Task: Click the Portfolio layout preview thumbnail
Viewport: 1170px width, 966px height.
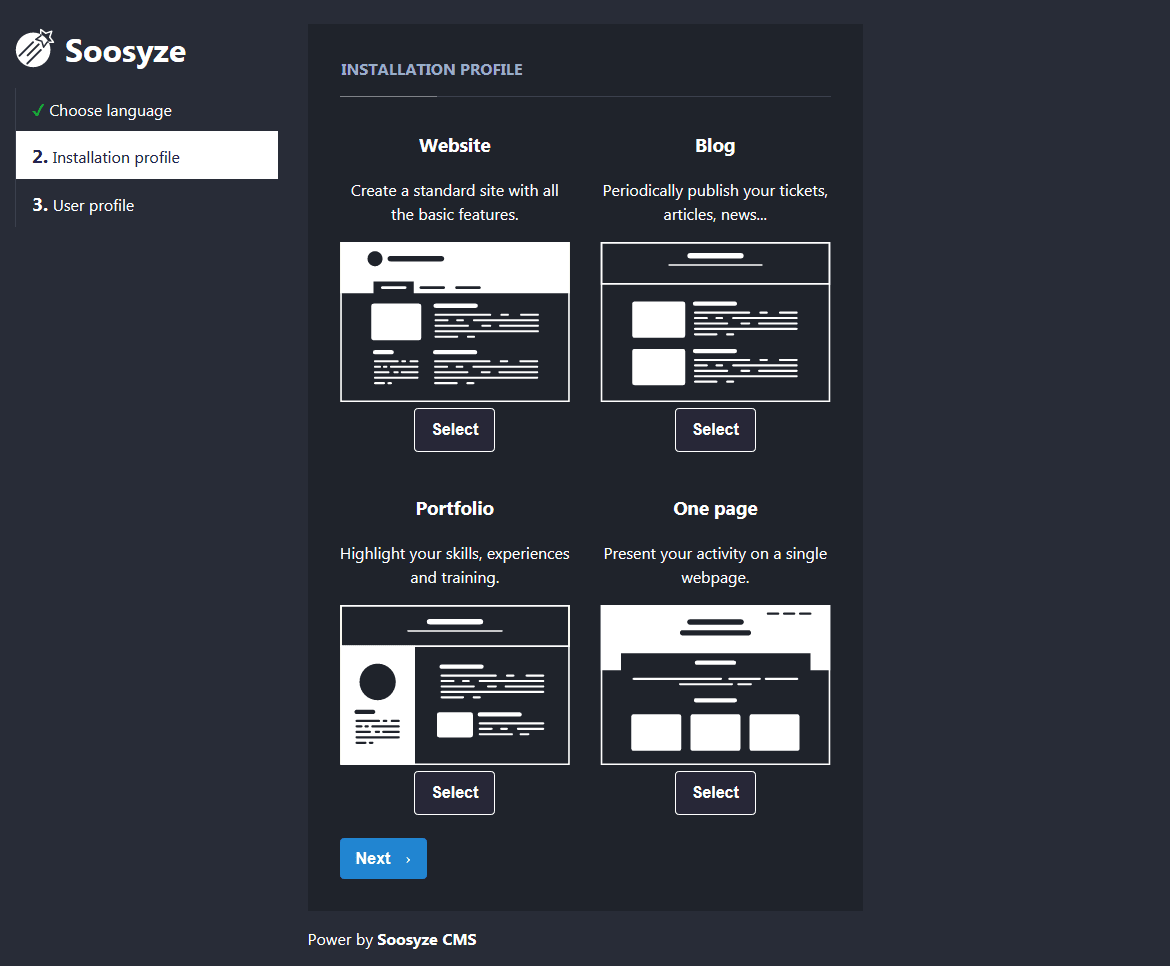Action: (455, 685)
